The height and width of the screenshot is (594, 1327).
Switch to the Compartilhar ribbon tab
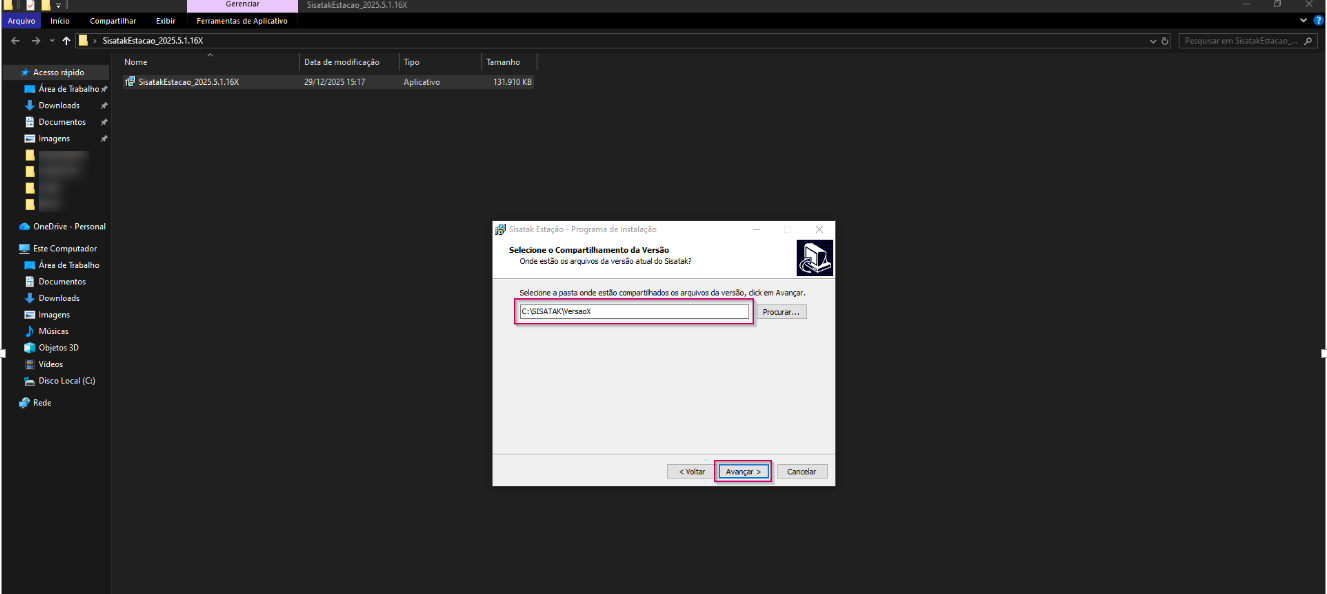pyautogui.click(x=113, y=20)
